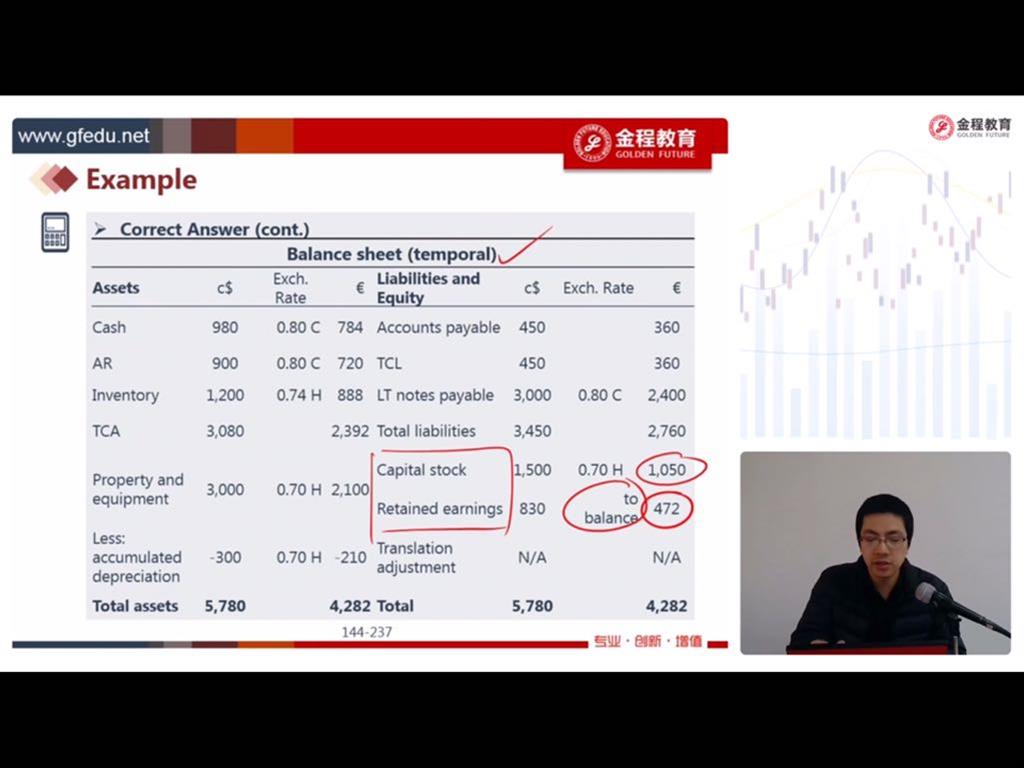The image size is (1024, 768).
Task: Select the Total liabilities euro value 2,760
Action: (666, 431)
